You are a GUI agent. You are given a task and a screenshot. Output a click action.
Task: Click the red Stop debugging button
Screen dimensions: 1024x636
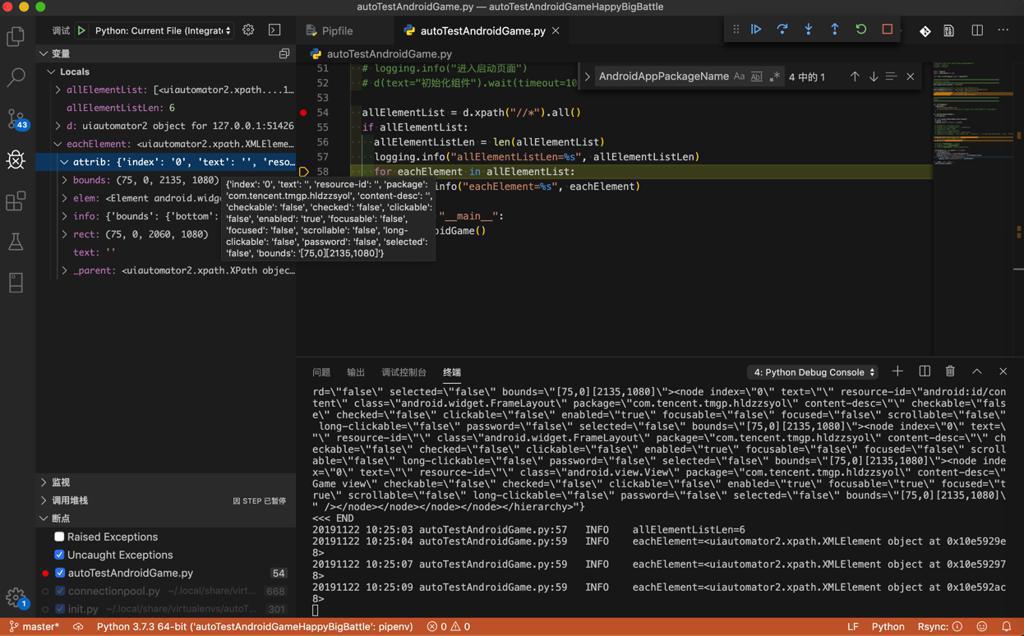coord(887,30)
